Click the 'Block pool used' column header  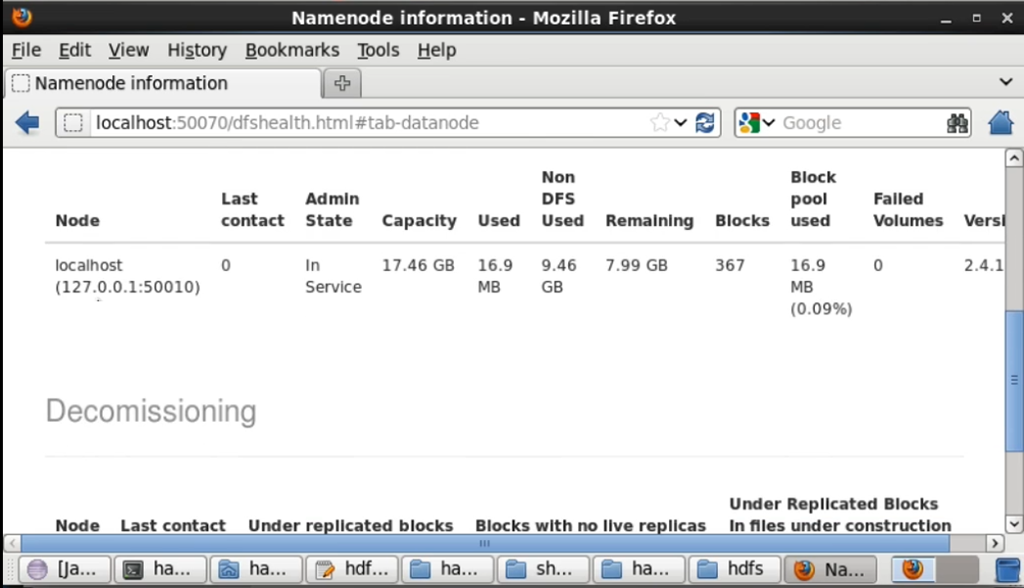click(813, 199)
